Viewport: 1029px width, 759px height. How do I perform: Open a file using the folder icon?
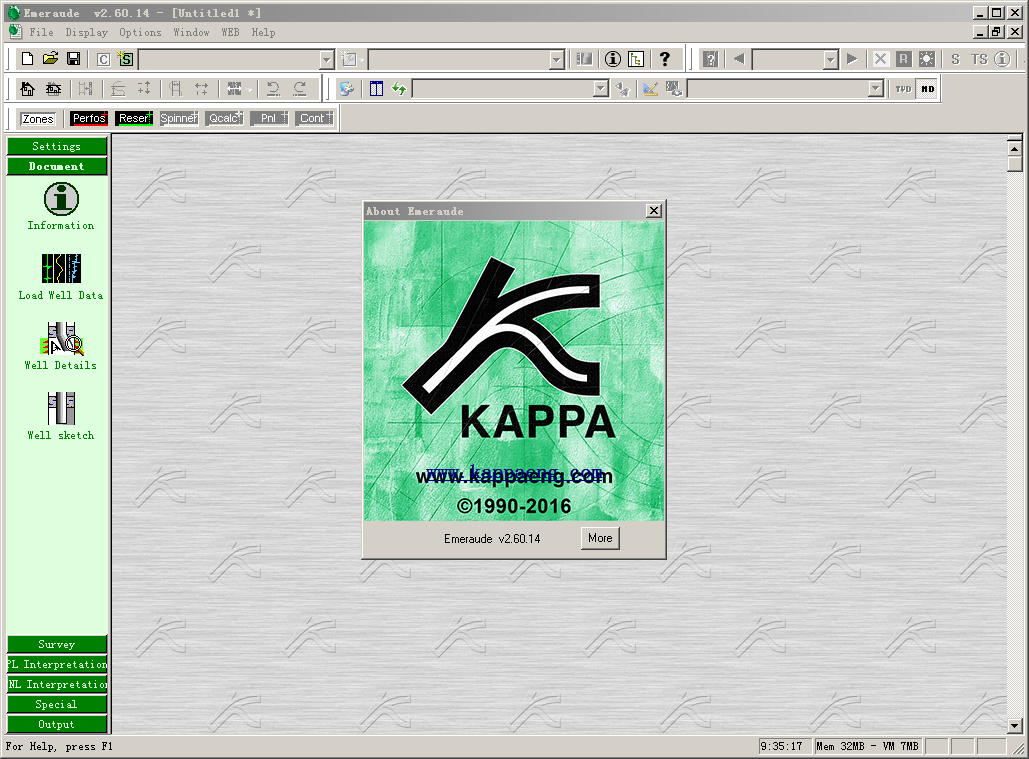tap(51, 59)
